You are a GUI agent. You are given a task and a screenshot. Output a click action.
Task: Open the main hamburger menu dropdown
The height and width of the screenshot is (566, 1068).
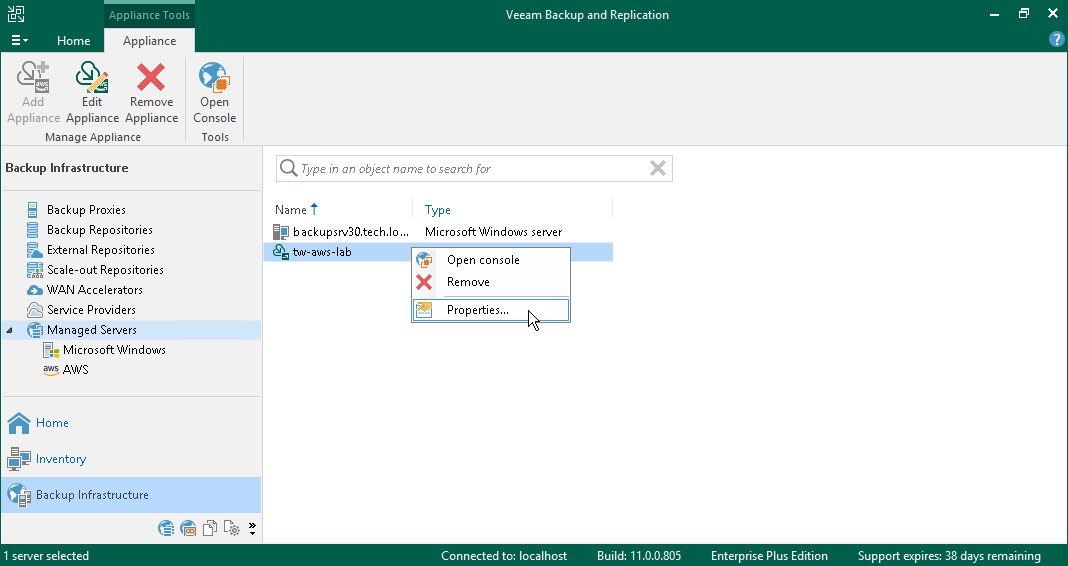pos(19,41)
